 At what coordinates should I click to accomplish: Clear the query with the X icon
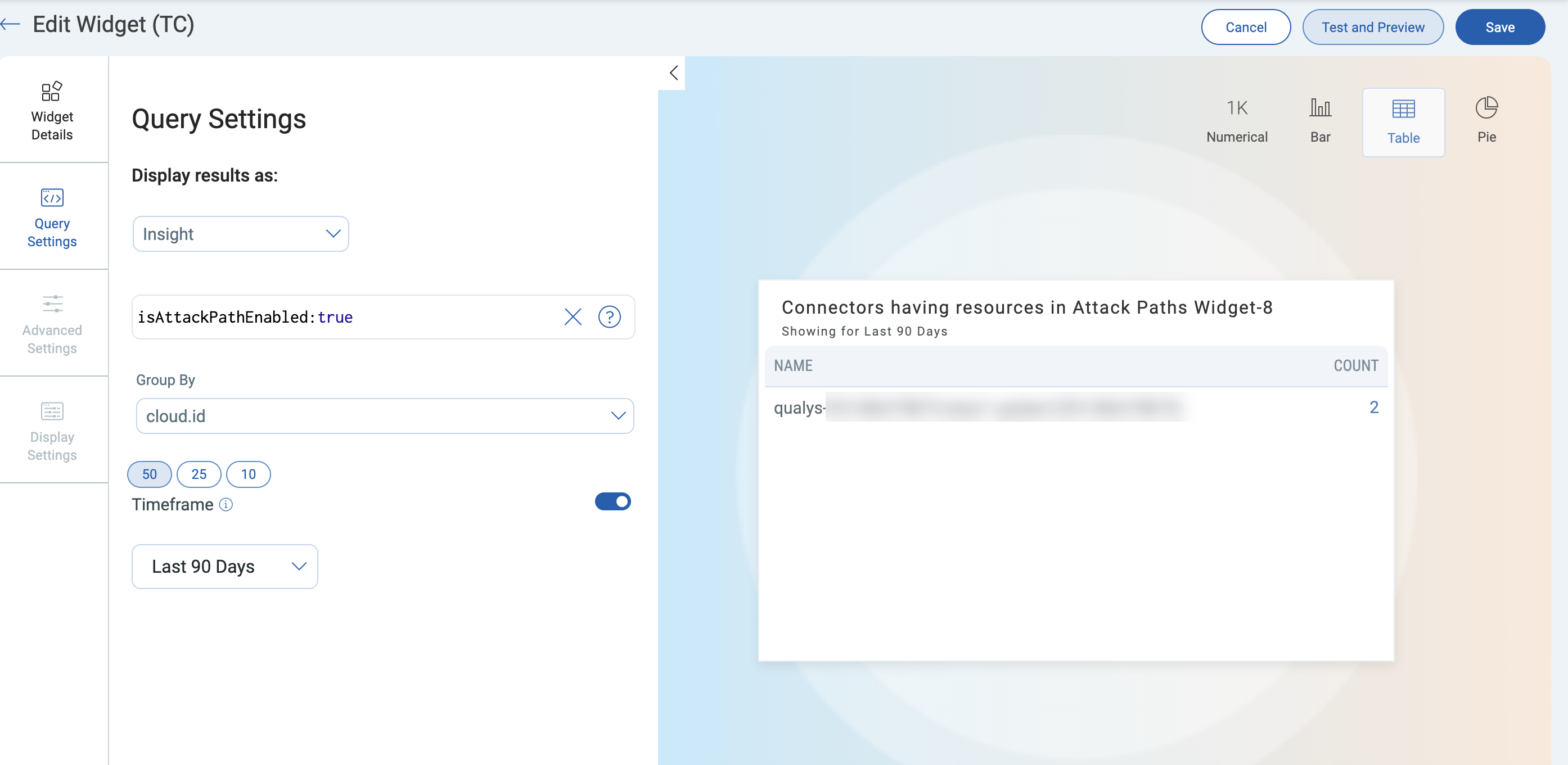[572, 317]
